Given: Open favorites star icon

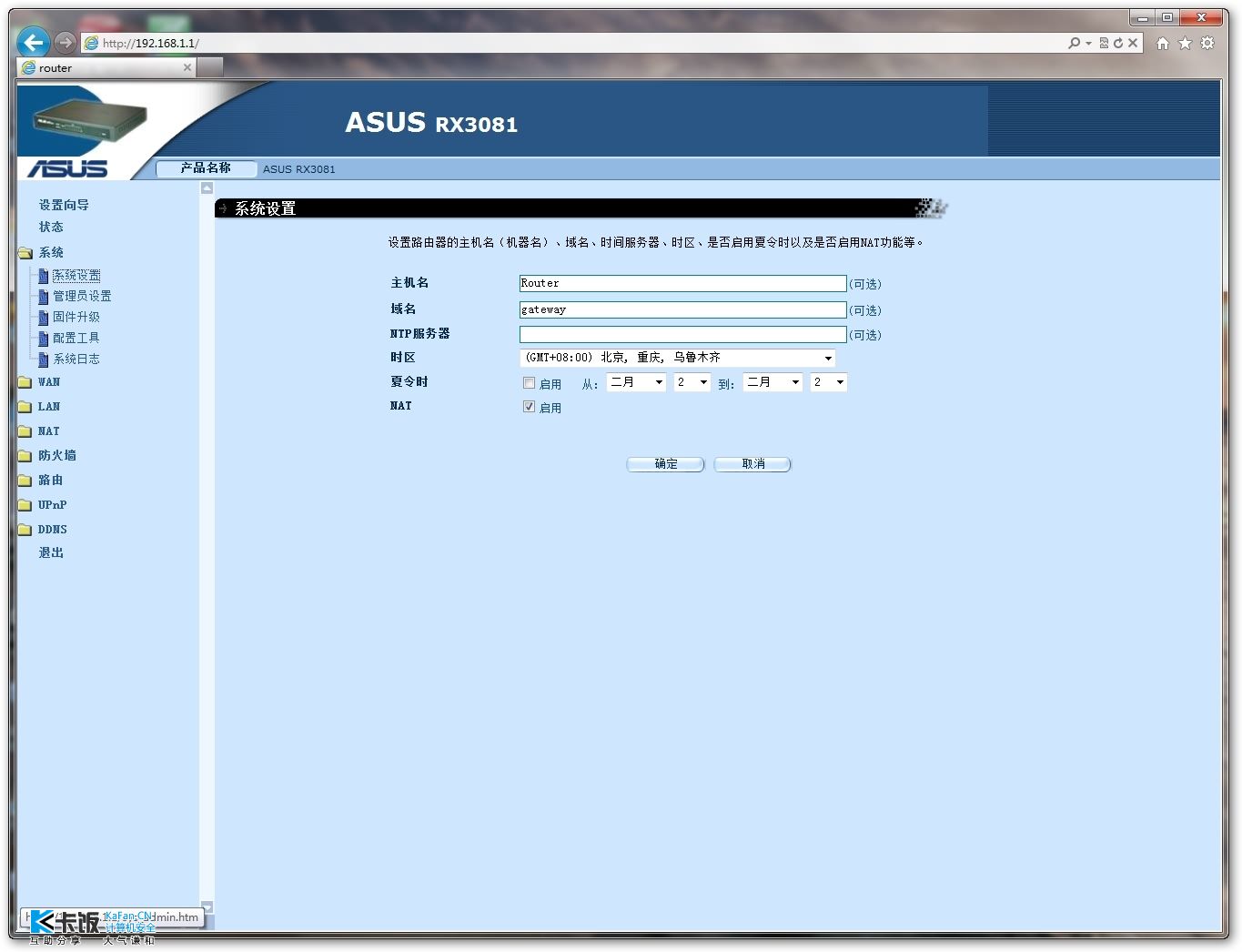Looking at the screenshot, I should point(1185,43).
